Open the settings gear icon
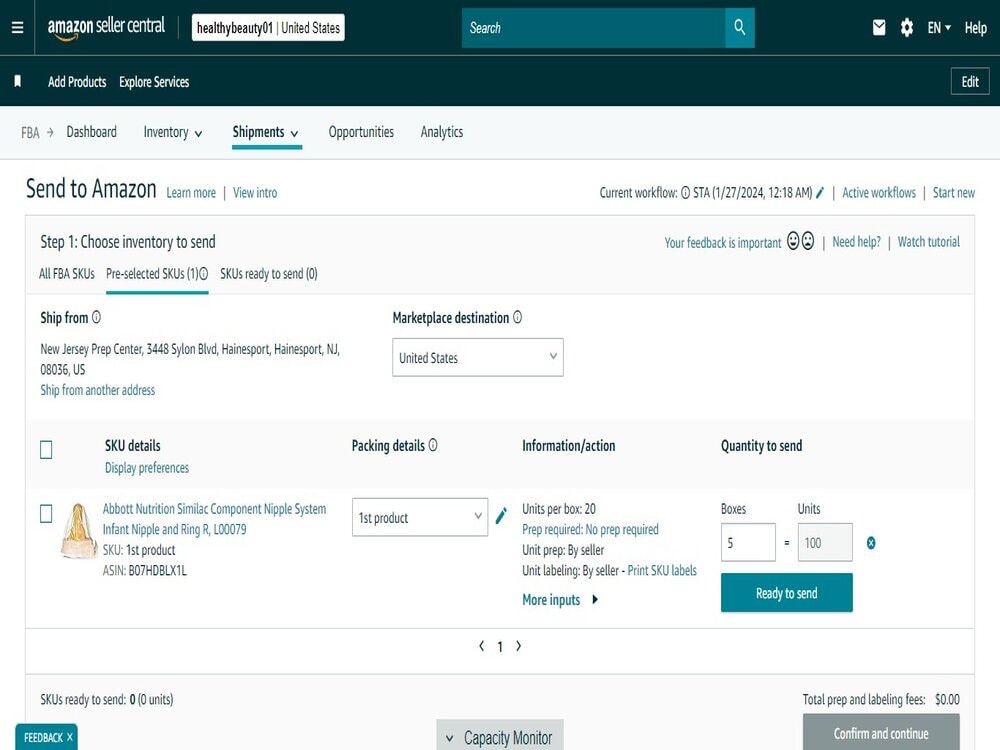This screenshot has width=1000, height=750. click(906, 27)
